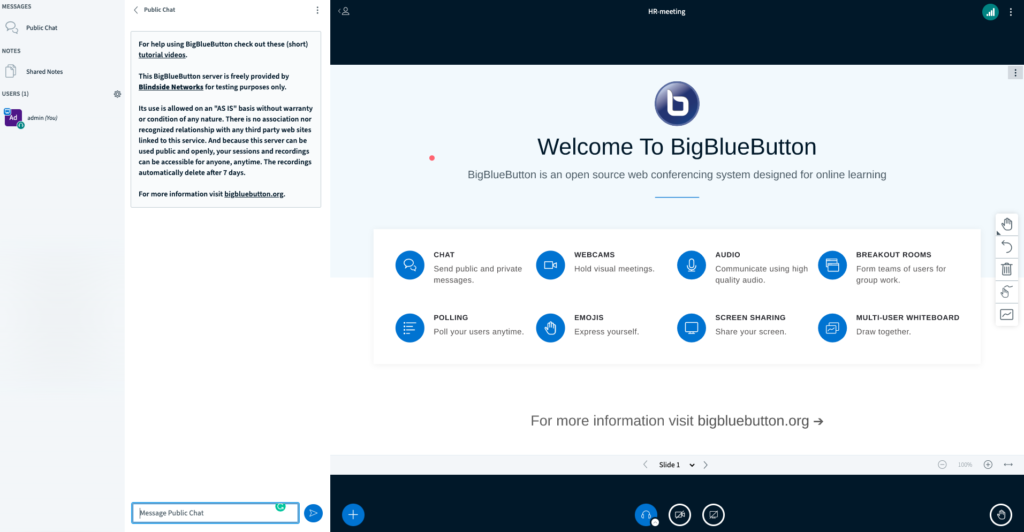
Task: Check connection status indicator icon
Action: [x=990, y=12]
